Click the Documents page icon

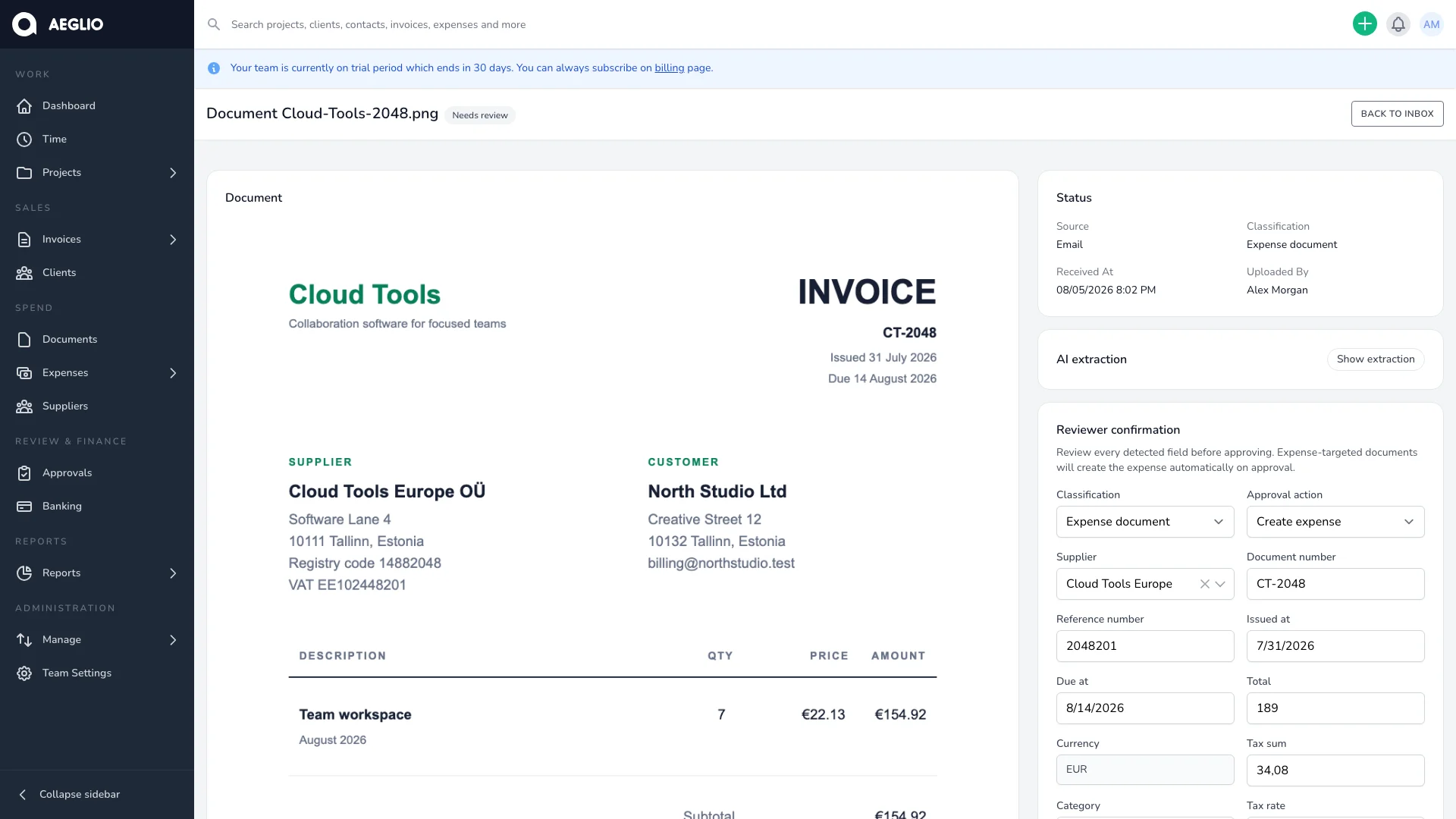point(24,340)
